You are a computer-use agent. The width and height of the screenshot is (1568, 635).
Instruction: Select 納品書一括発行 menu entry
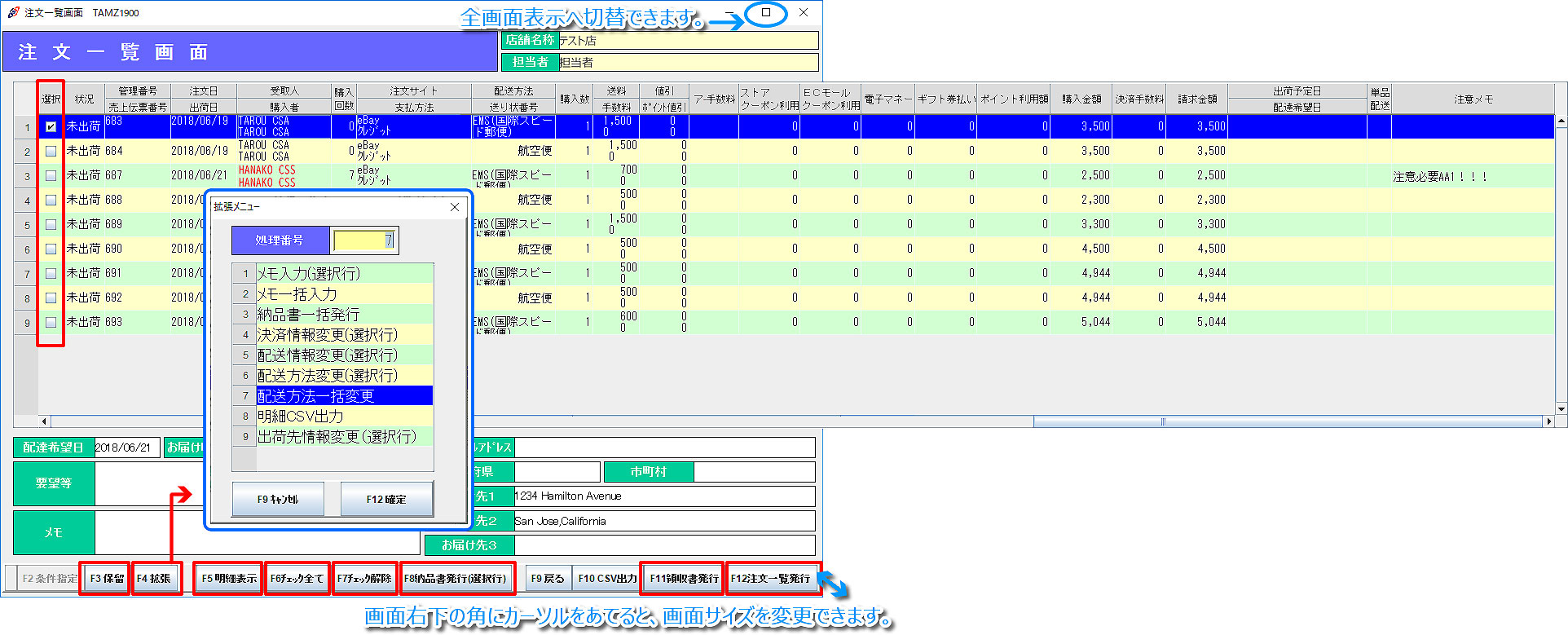click(x=344, y=315)
